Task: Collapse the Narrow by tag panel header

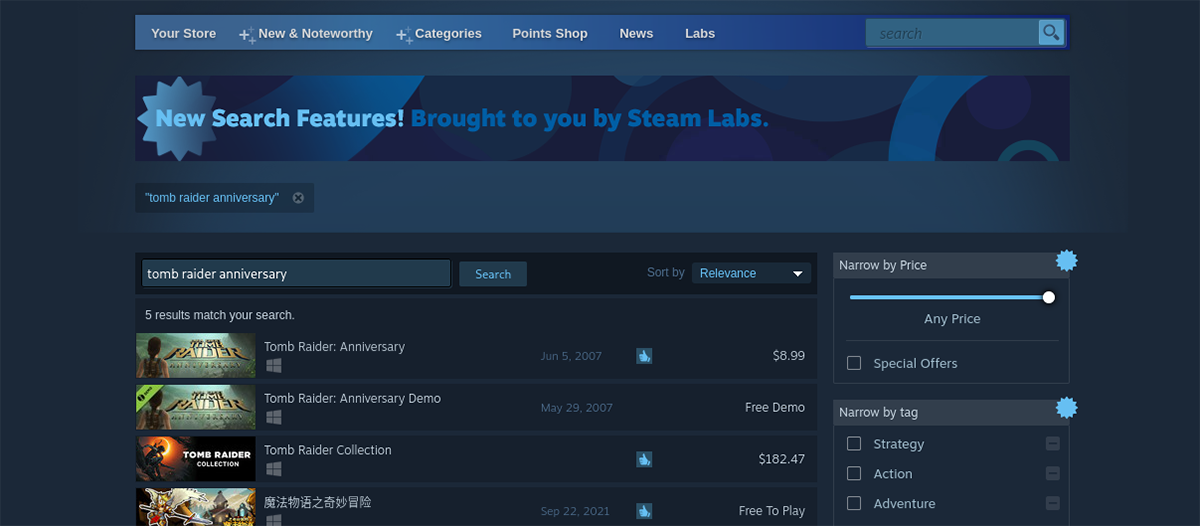Action: [951, 412]
